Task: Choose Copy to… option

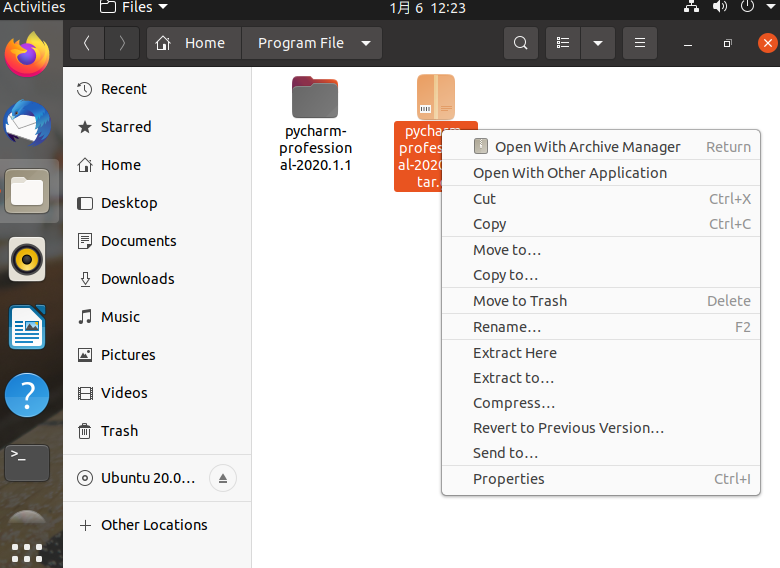Action: (x=601, y=275)
